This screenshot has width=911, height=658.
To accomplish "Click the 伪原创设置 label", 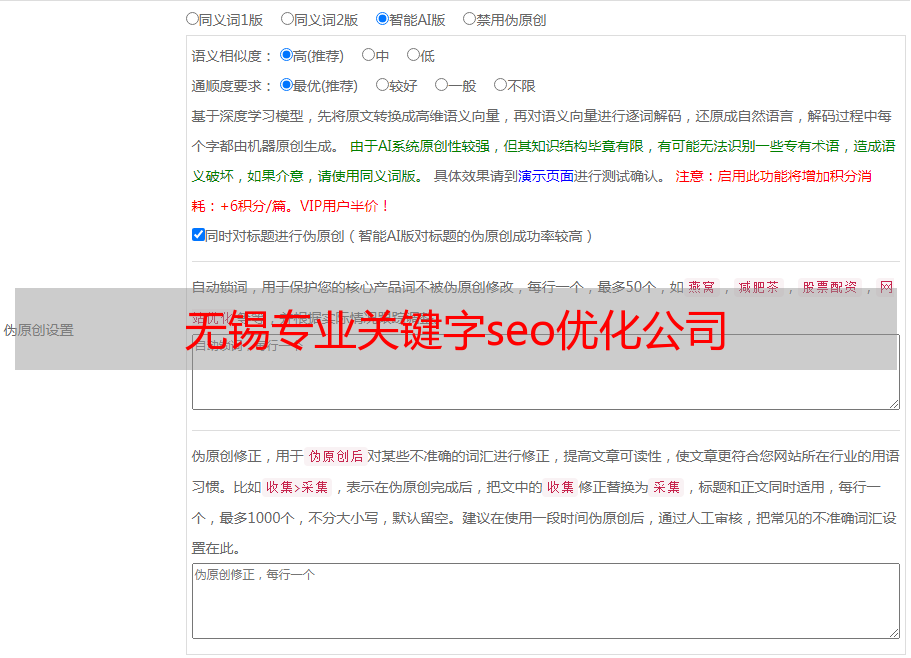I will coord(38,330).
